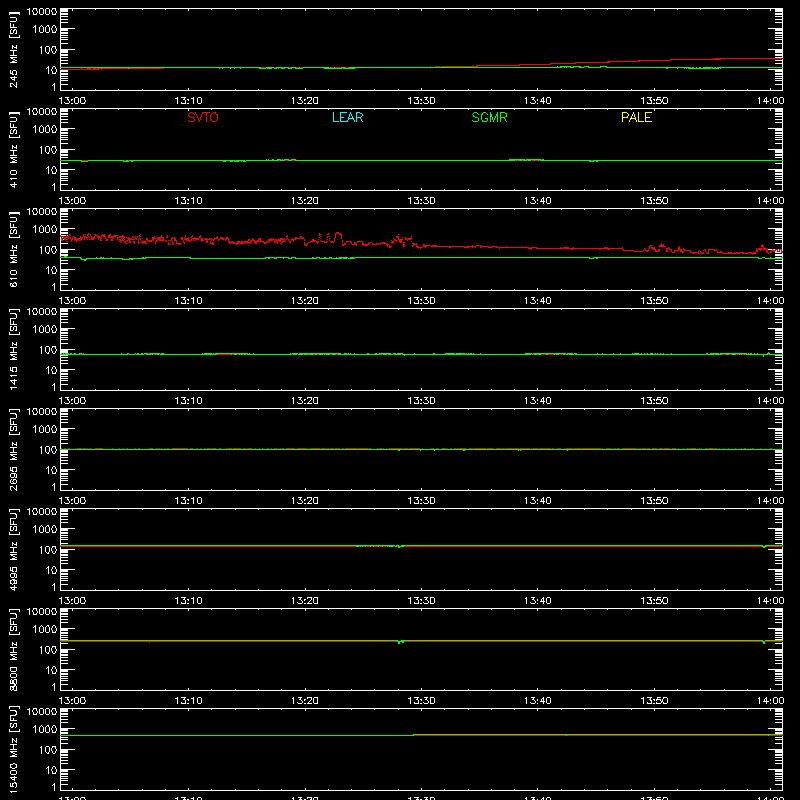This screenshot has width=800, height=800.
Task: Click the 10000 label on 15400 MHz axis
Action: tap(42, 712)
